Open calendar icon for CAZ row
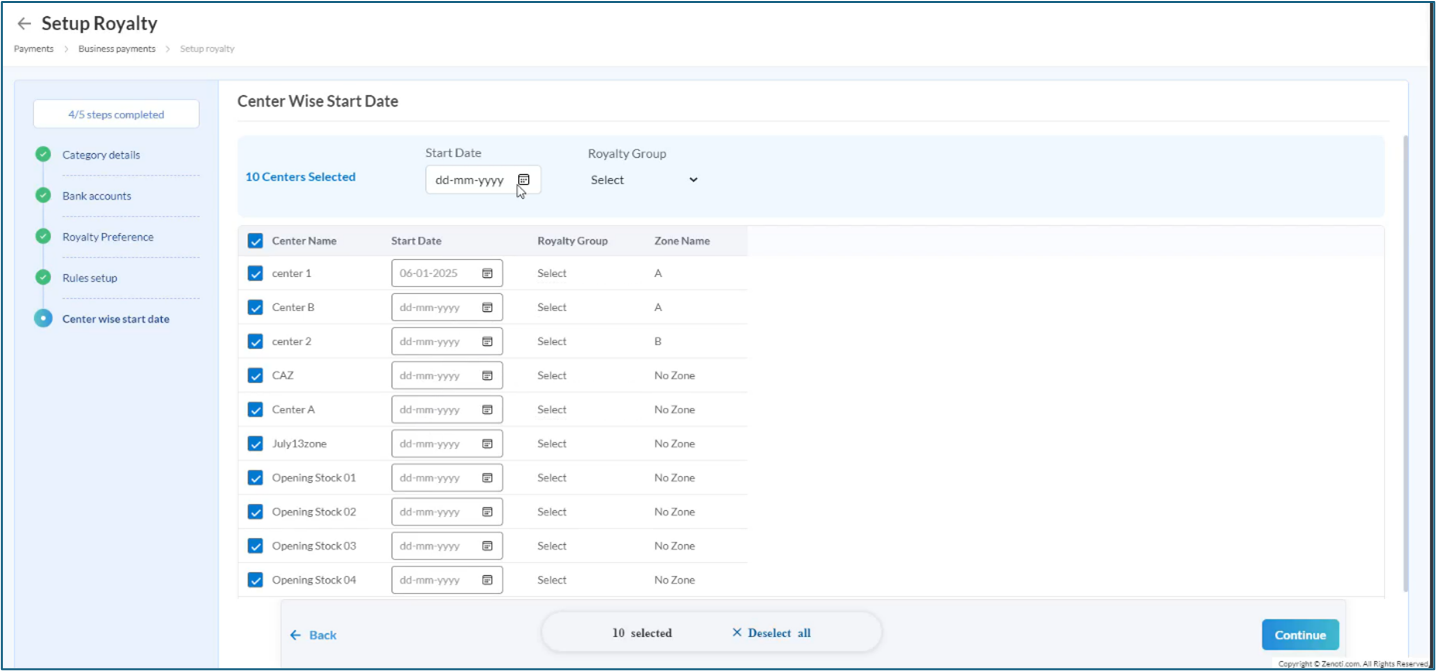This screenshot has height=671, width=1436. 487,376
